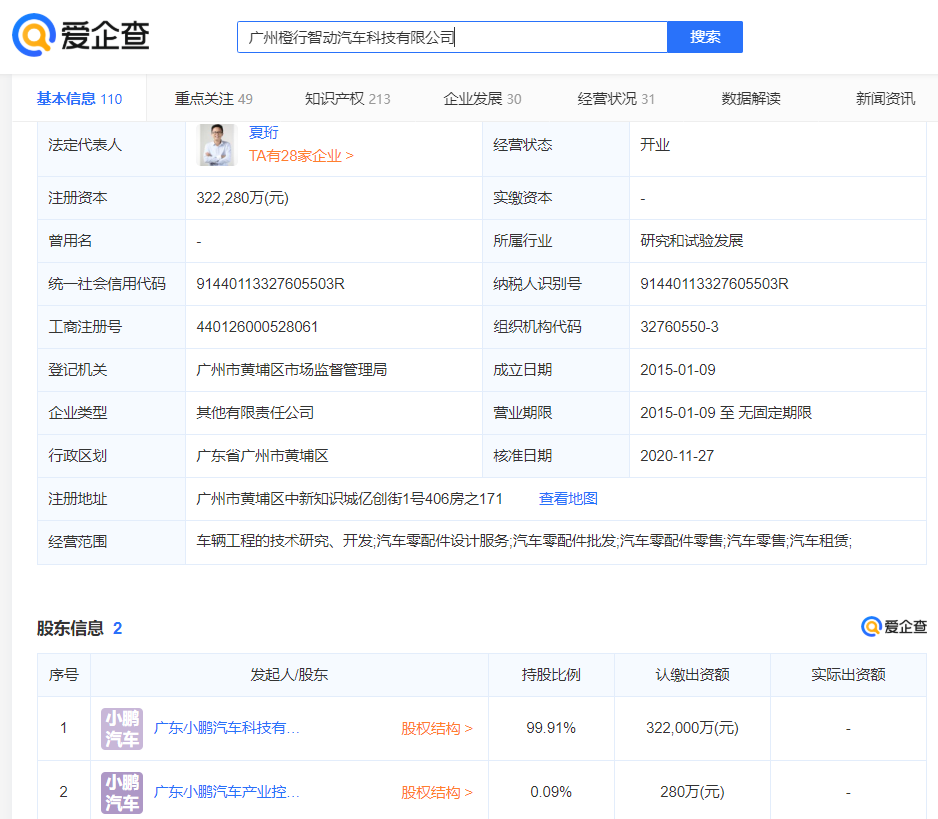Open the 重点关注 tab
The height and width of the screenshot is (819, 938).
(x=214, y=99)
